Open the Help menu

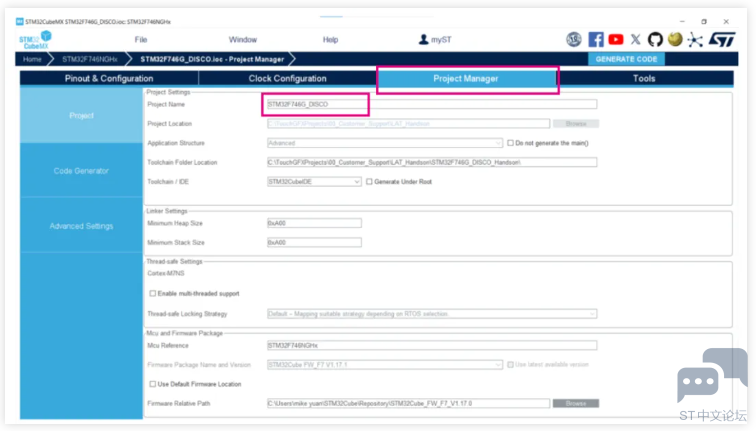coord(330,40)
